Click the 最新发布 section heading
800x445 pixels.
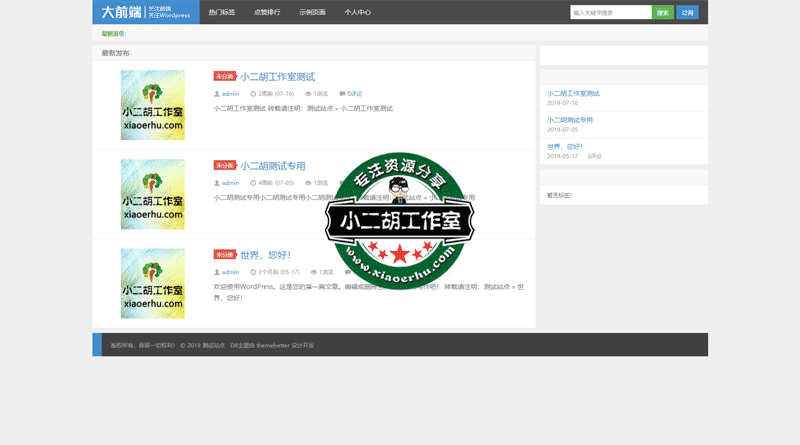pyautogui.click(x=115, y=53)
